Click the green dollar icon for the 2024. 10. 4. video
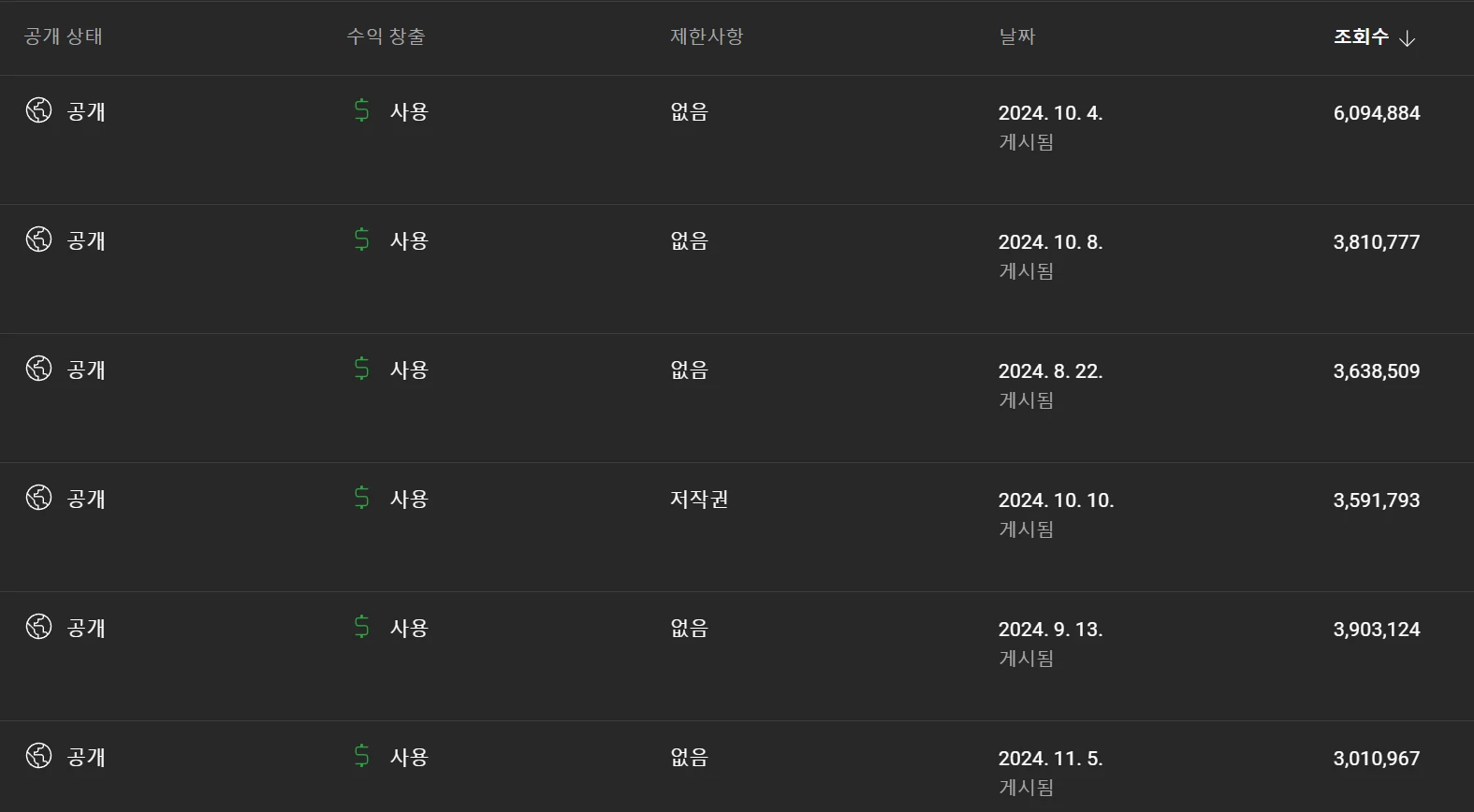1474x812 pixels. click(x=362, y=110)
